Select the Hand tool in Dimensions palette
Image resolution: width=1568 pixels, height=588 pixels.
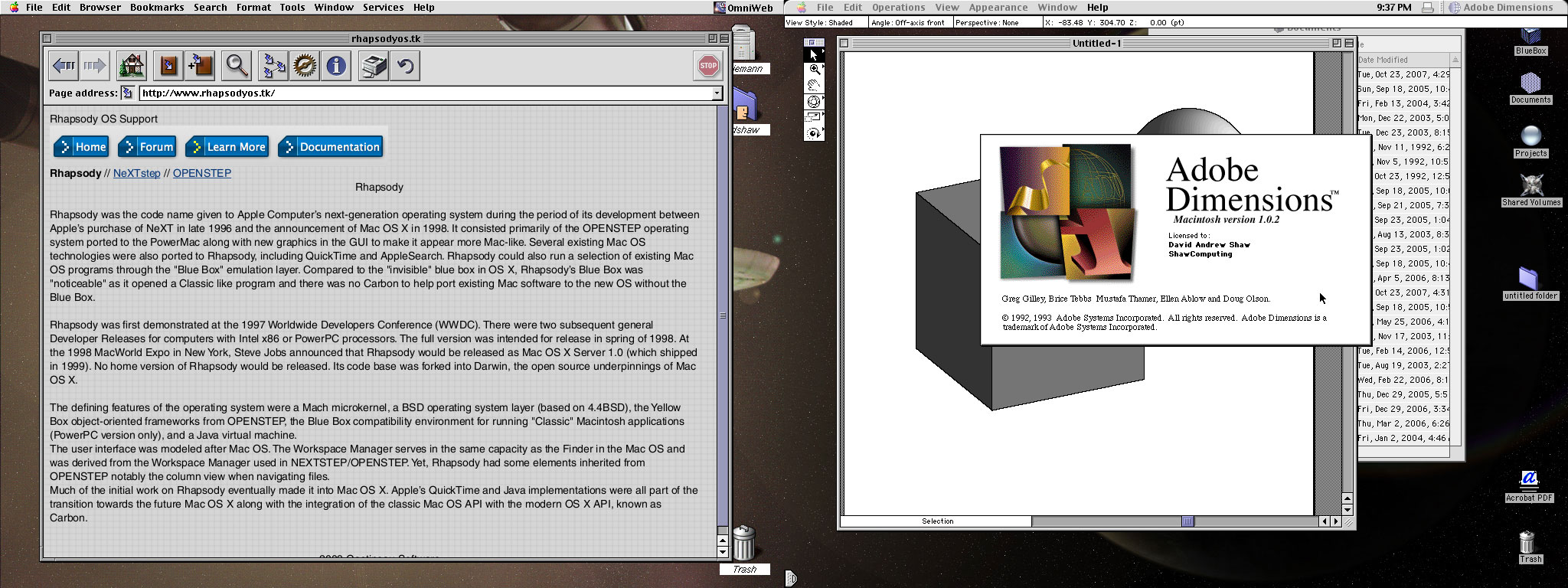(814, 85)
